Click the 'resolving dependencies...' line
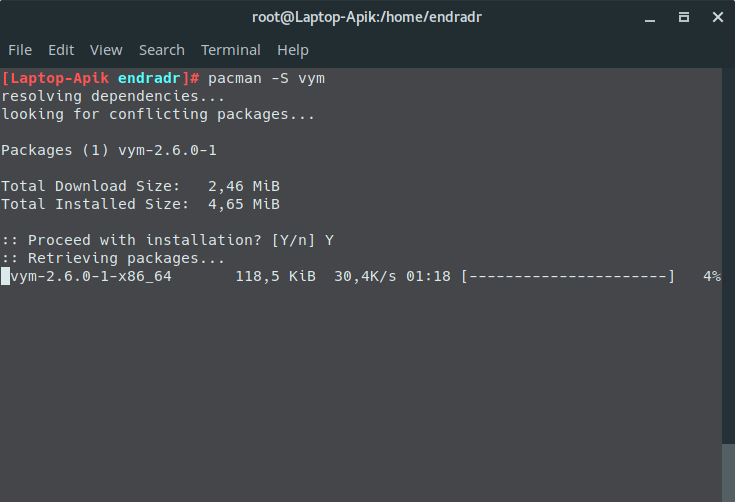Screen dimensions: 735x502 tap(113, 97)
